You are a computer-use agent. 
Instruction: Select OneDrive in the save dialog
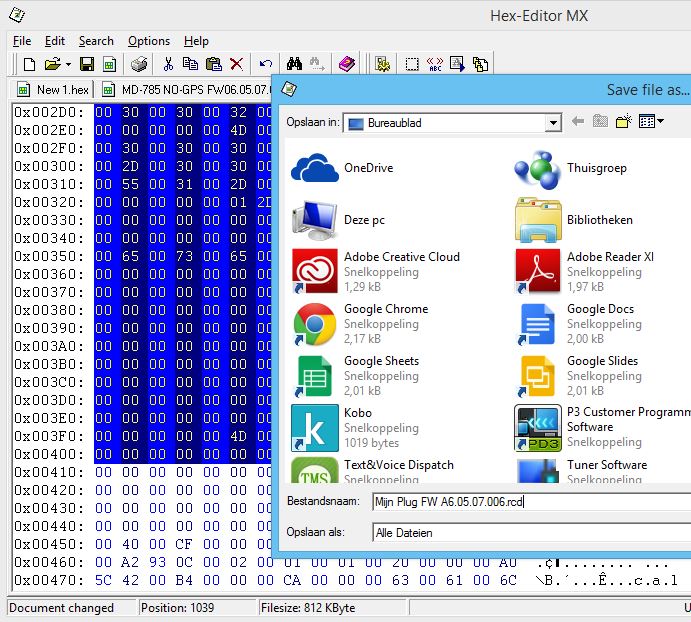pos(342,168)
